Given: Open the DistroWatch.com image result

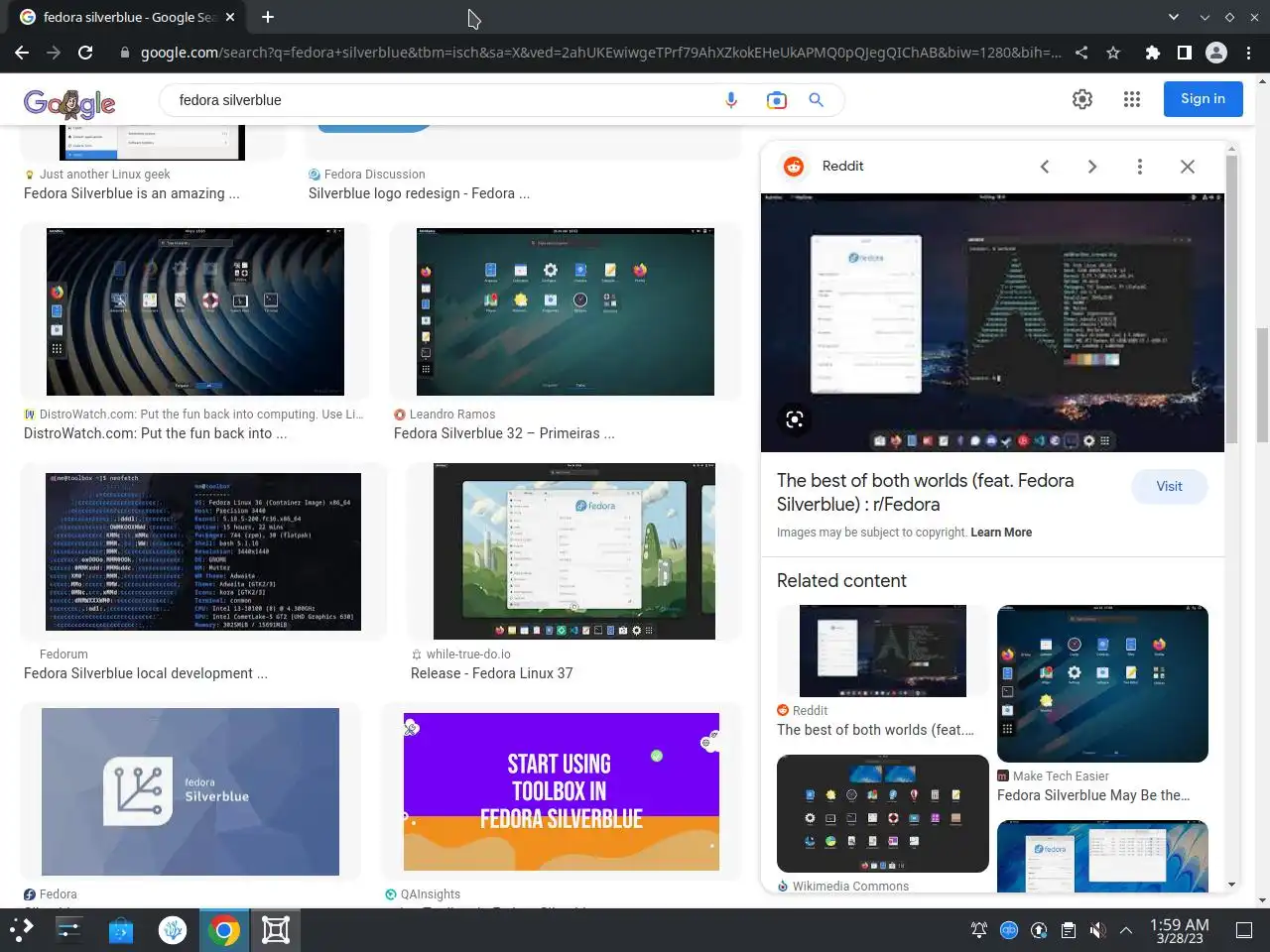Looking at the screenshot, I should pos(195,311).
